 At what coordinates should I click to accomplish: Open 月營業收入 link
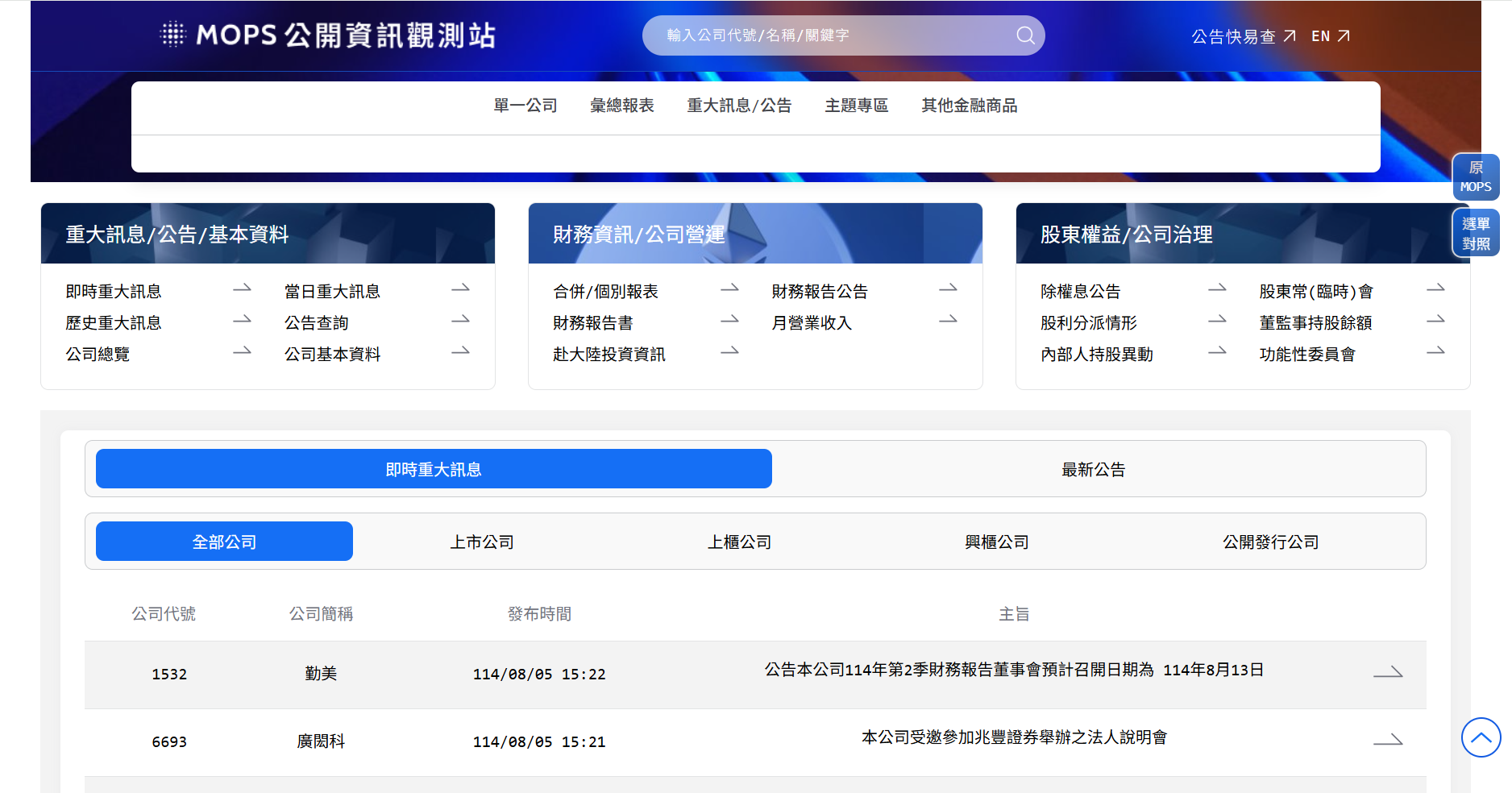(812, 322)
